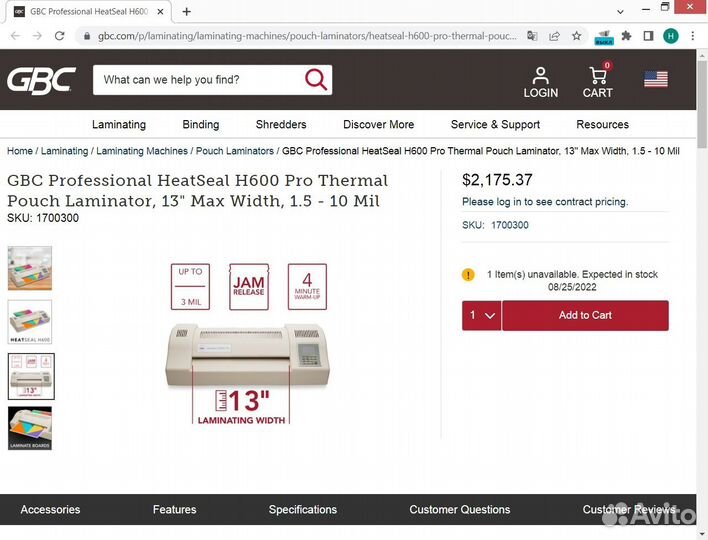Select the HeatSeal H600 labeled thumbnail
Image resolution: width=708 pixels, height=540 pixels.
30,322
